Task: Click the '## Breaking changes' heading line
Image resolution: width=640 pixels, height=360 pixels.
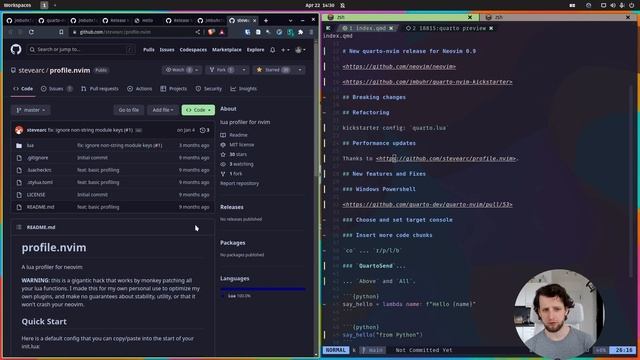Action: pyautogui.click(x=374, y=97)
